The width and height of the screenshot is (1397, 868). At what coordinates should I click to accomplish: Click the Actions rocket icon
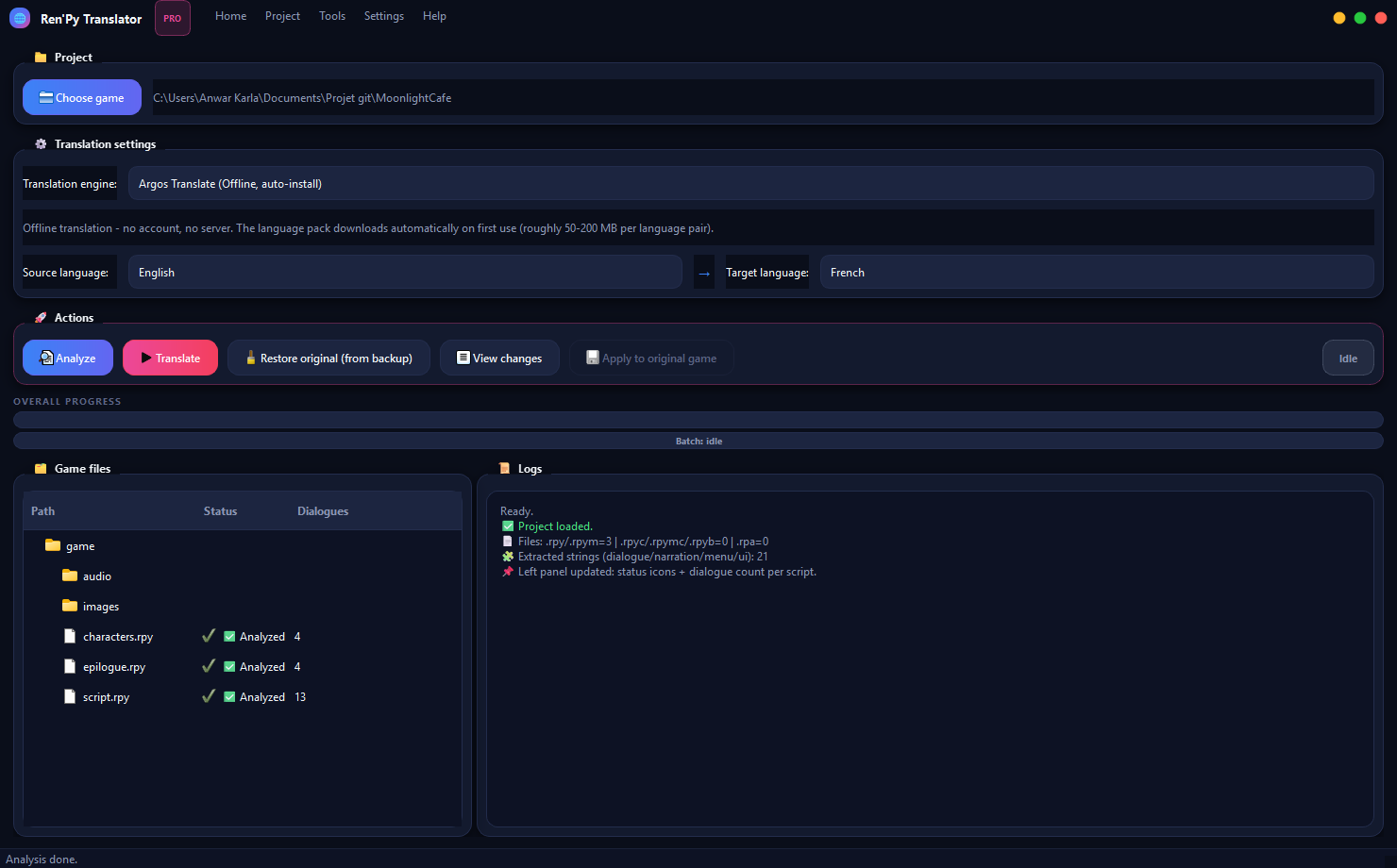tap(41, 317)
